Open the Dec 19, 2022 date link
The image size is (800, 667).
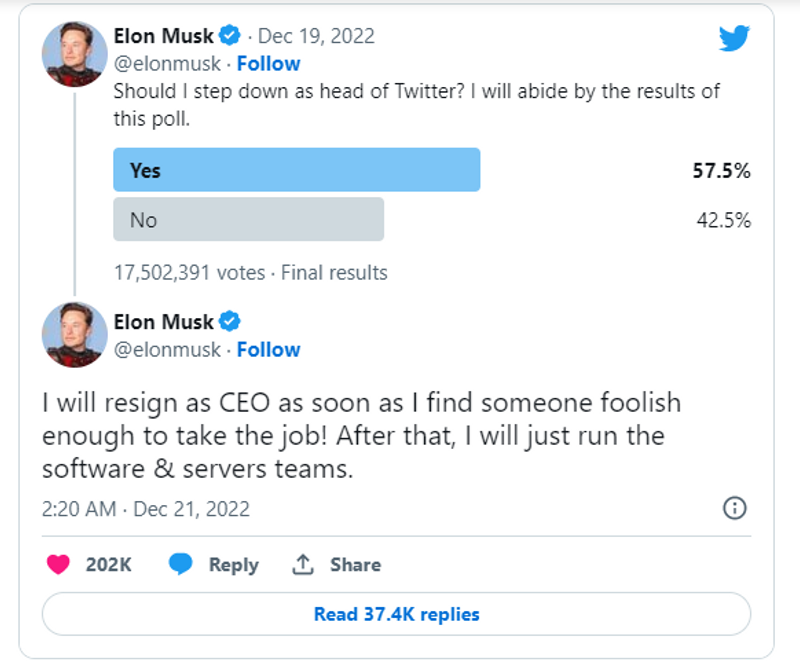tap(316, 37)
